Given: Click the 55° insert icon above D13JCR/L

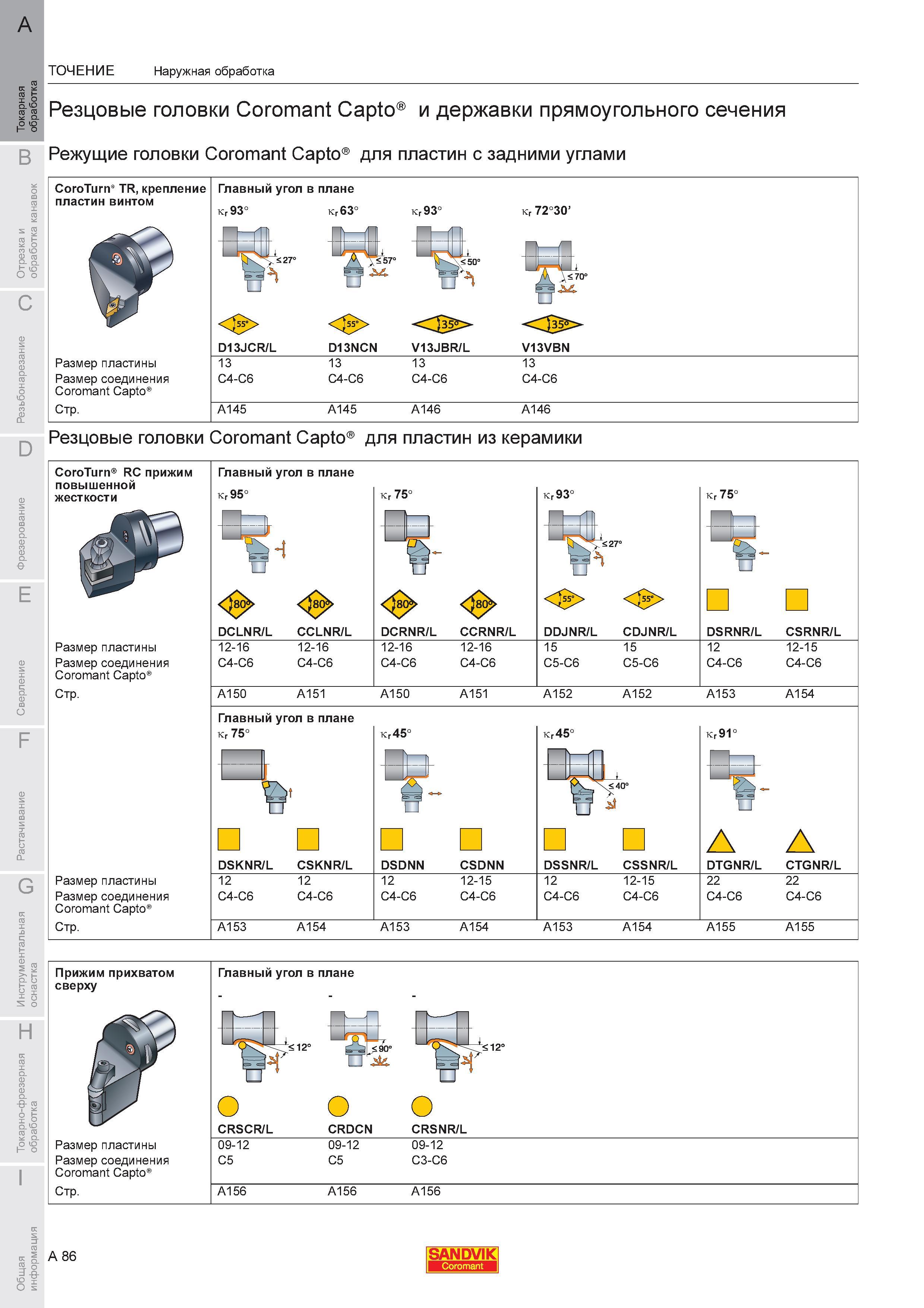Looking at the screenshot, I should pos(238,325).
